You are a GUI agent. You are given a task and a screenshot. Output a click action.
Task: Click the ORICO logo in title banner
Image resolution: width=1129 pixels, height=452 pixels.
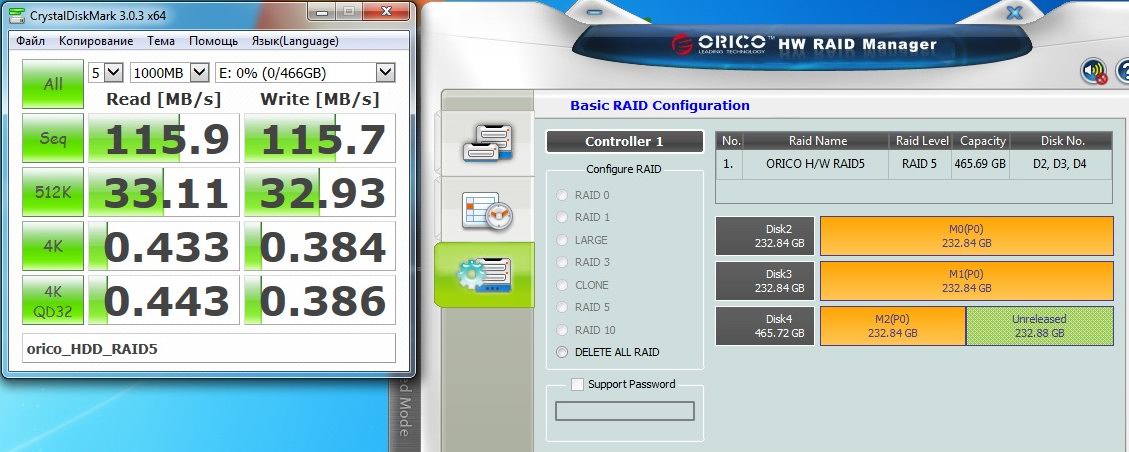click(720, 44)
